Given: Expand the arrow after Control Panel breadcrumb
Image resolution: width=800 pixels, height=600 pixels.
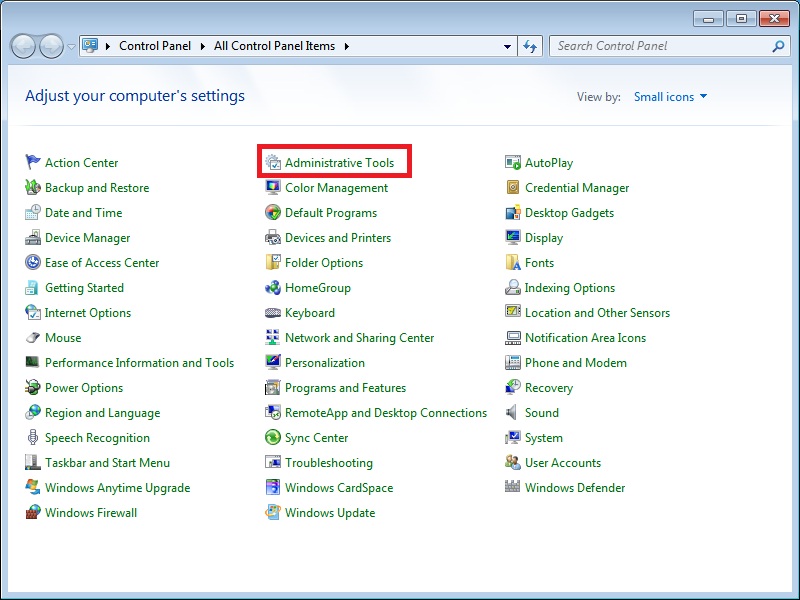Looking at the screenshot, I should (x=203, y=46).
